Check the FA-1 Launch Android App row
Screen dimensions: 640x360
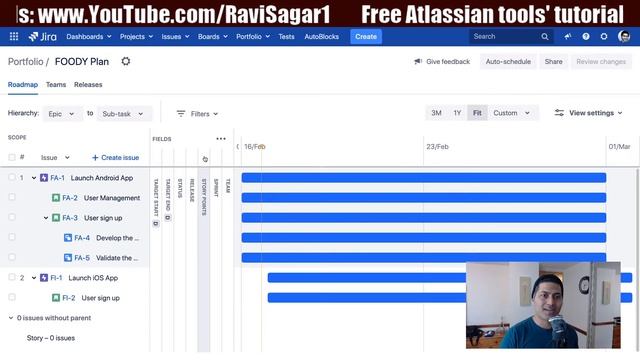[12, 177]
